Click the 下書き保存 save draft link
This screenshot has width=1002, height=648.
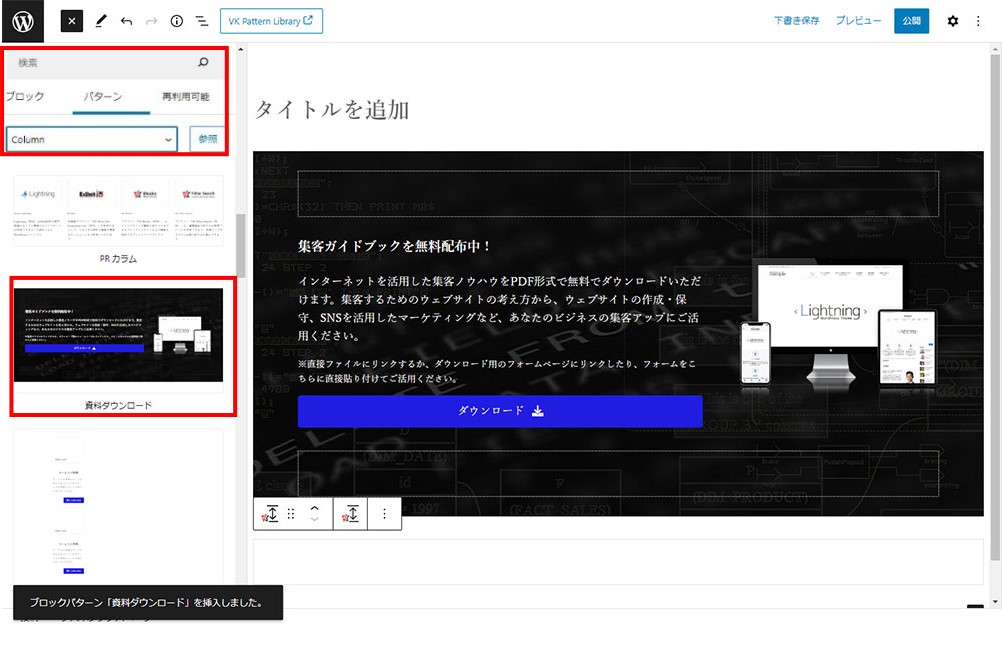[x=796, y=21]
